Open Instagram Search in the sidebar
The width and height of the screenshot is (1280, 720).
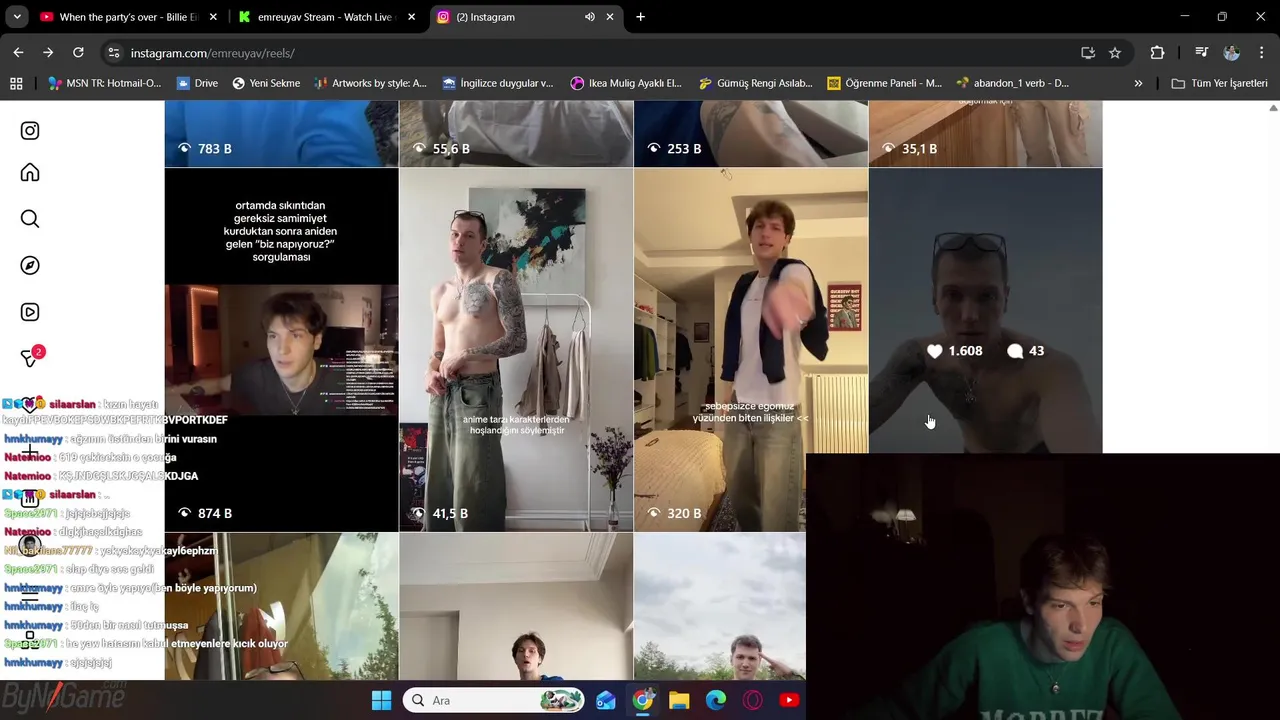30,219
